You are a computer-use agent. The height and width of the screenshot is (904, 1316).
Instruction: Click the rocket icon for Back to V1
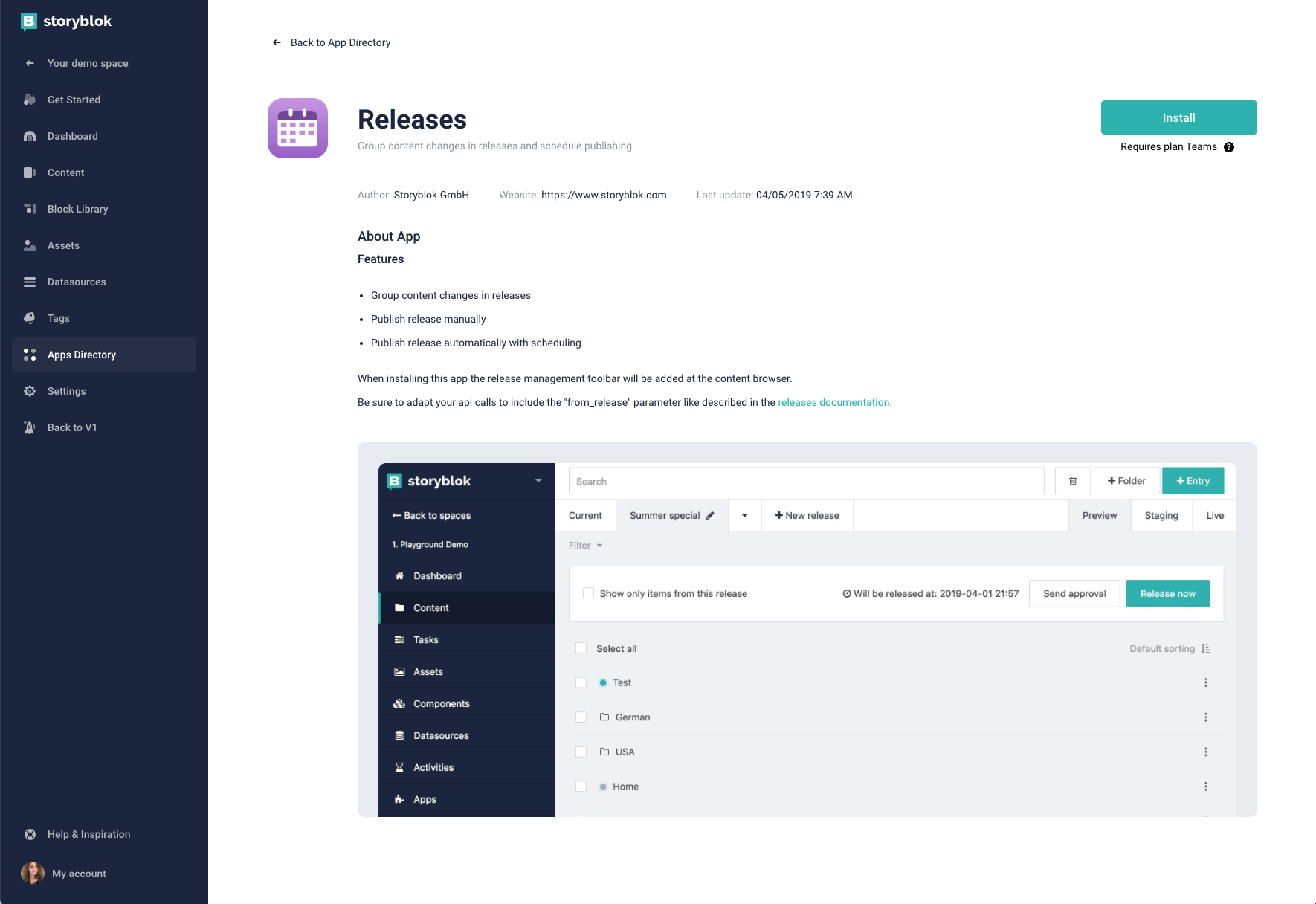[30, 427]
